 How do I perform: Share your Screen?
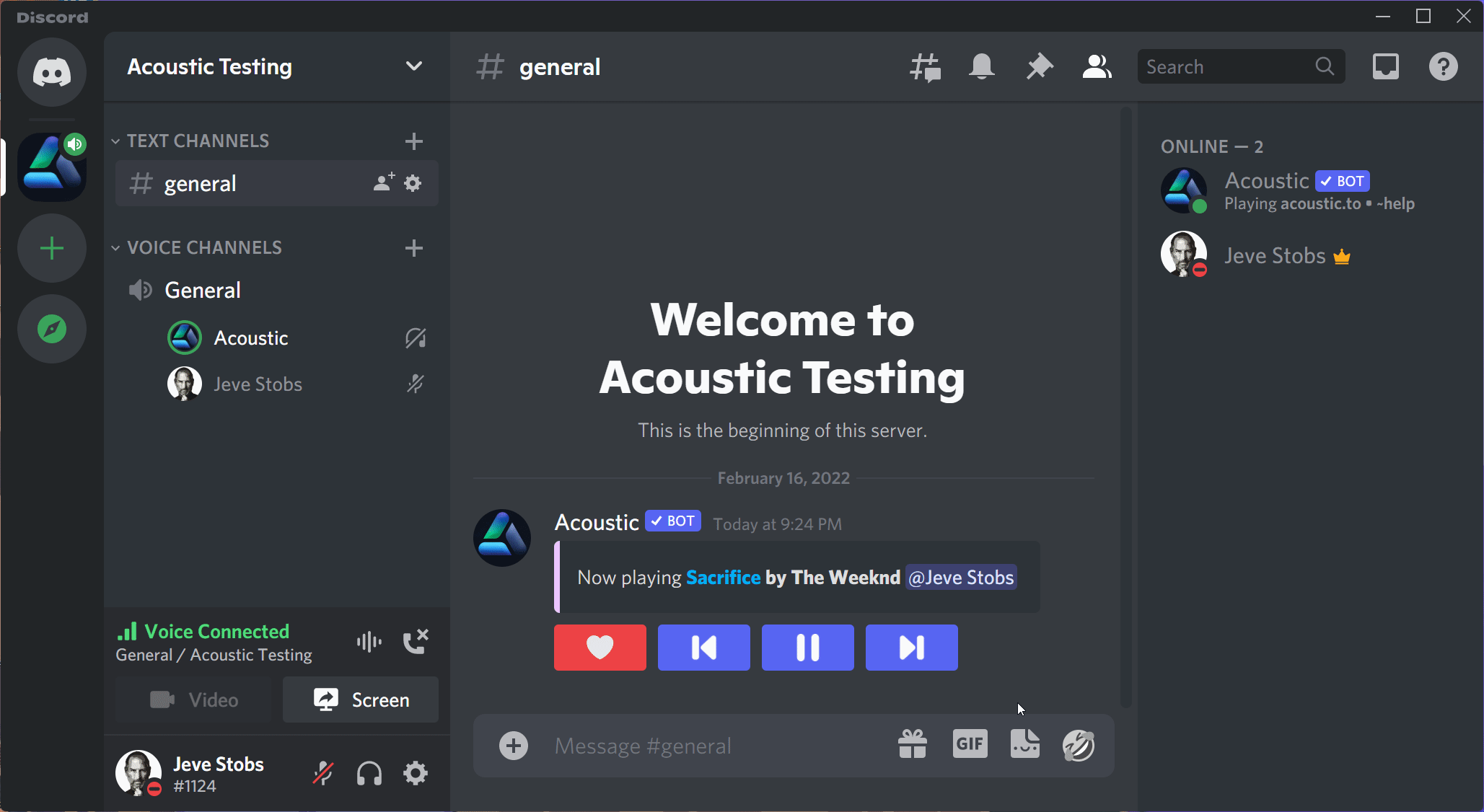pyautogui.click(x=361, y=700)
